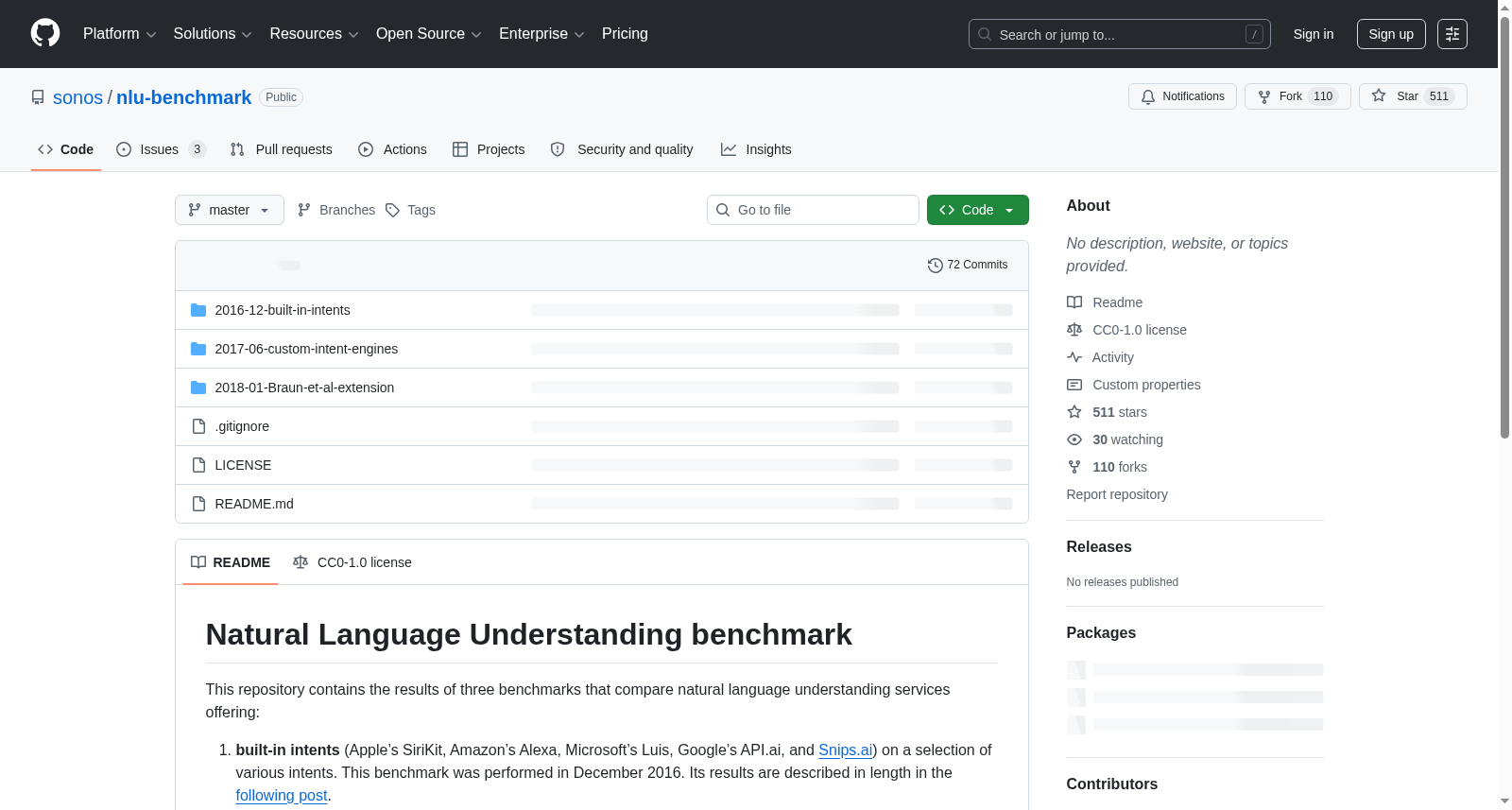Select the CC0-1.0 license tab
The image size is (1512, 810).
(x=352, y=562)
